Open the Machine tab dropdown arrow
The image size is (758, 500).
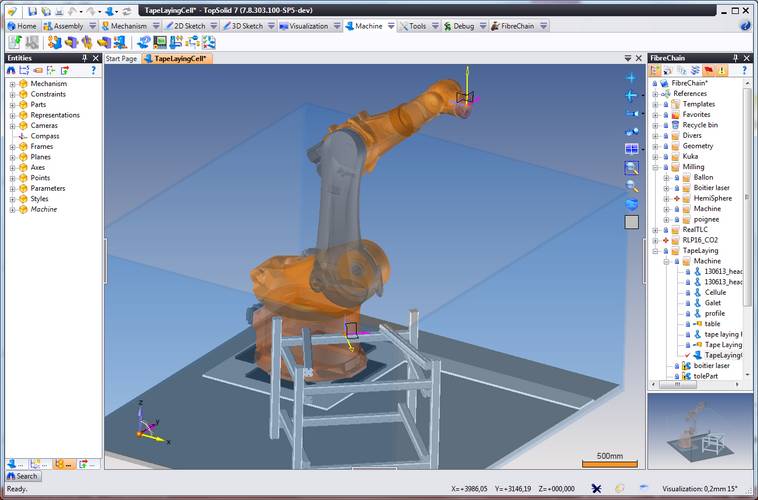point(391,26)
